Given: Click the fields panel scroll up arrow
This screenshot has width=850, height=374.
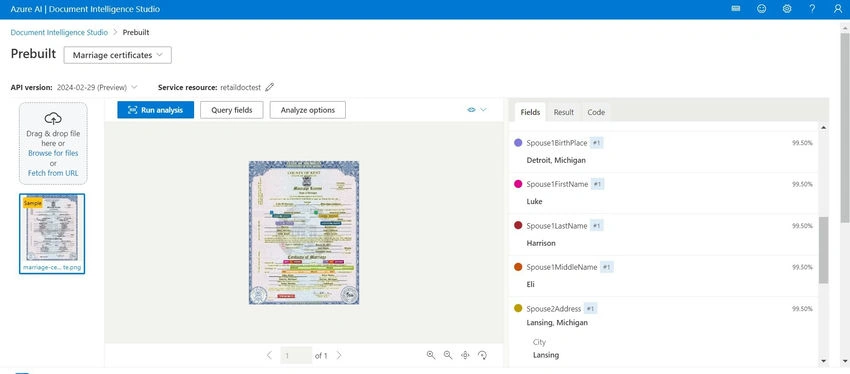Looking at the screenshot, I should 823,127.
